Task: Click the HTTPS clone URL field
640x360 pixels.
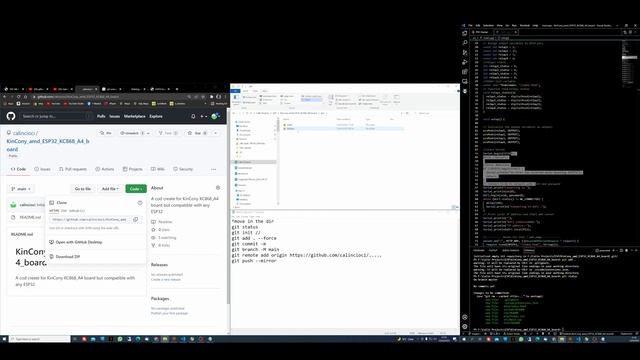Action: (90, 220)
